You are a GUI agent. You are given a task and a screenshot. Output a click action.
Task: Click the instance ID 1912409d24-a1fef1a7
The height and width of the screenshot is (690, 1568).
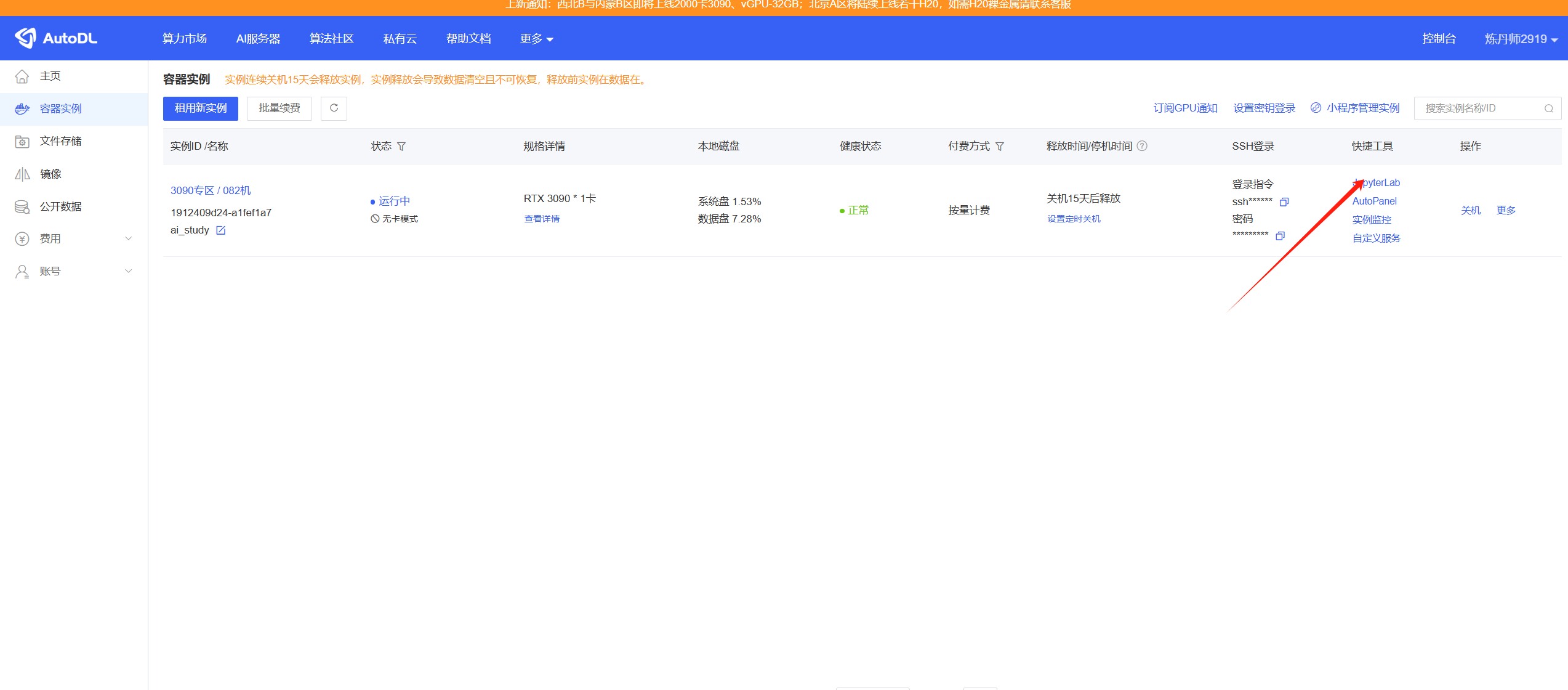221,213
